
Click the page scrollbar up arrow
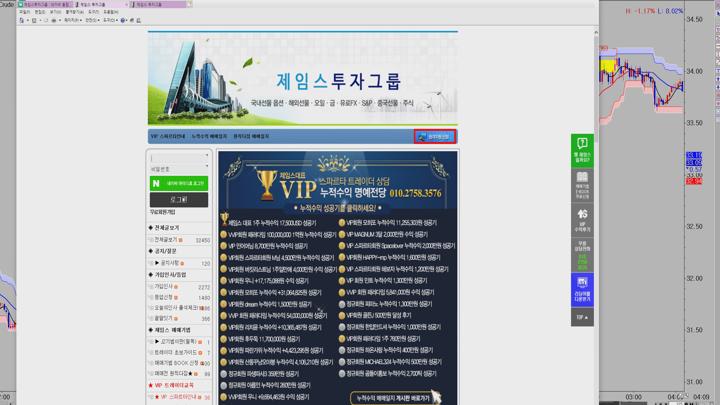(596, 33)
